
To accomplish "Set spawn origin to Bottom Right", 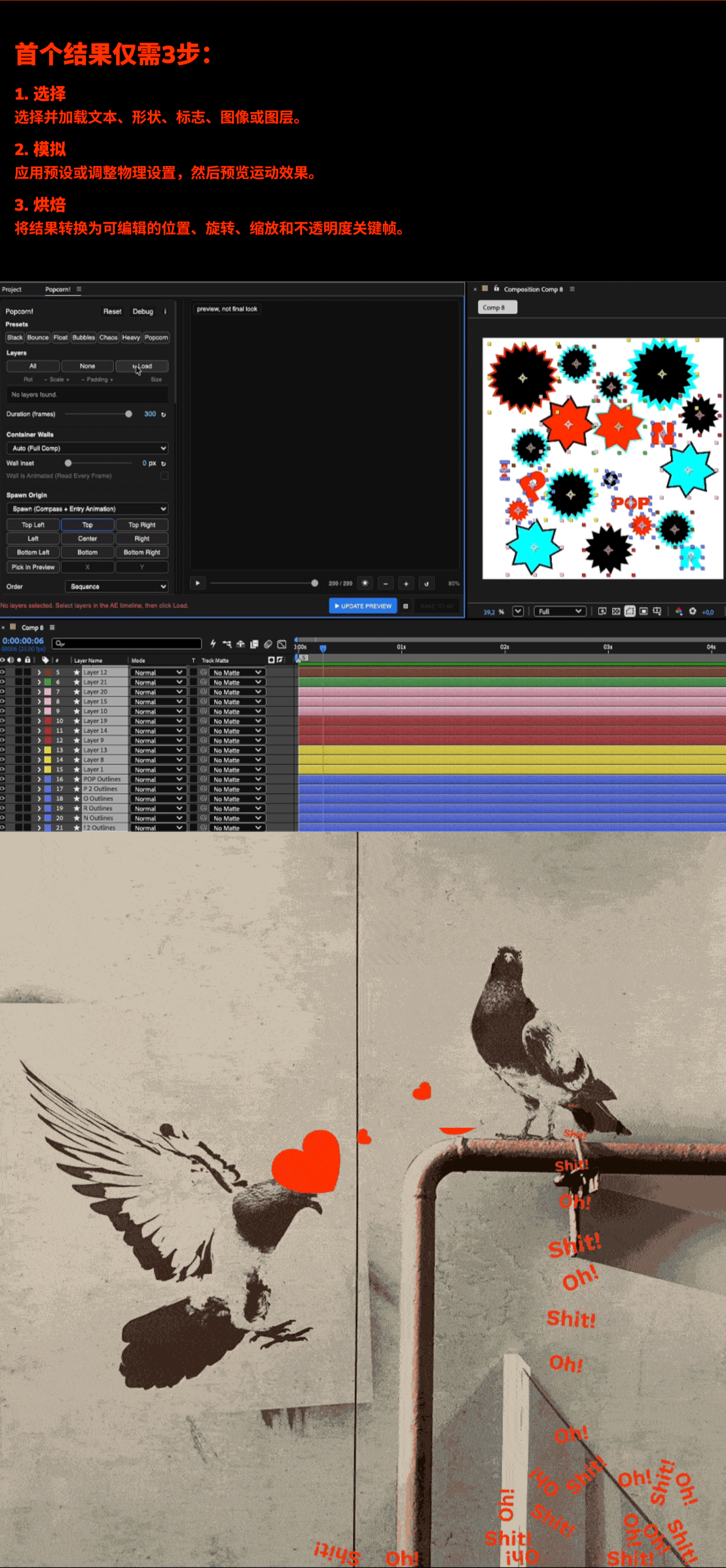I will click(x=142, y=552).
